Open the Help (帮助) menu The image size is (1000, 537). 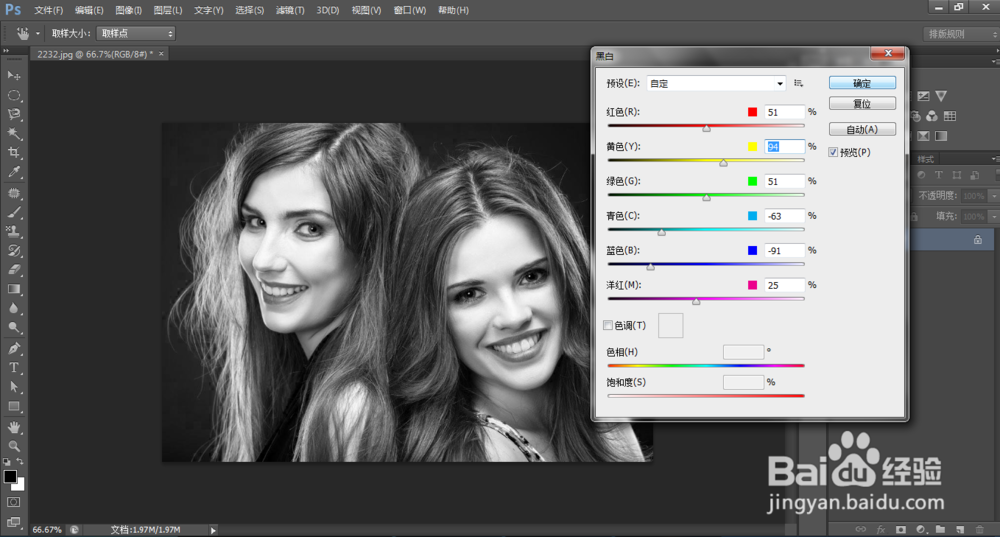[453, 10]
